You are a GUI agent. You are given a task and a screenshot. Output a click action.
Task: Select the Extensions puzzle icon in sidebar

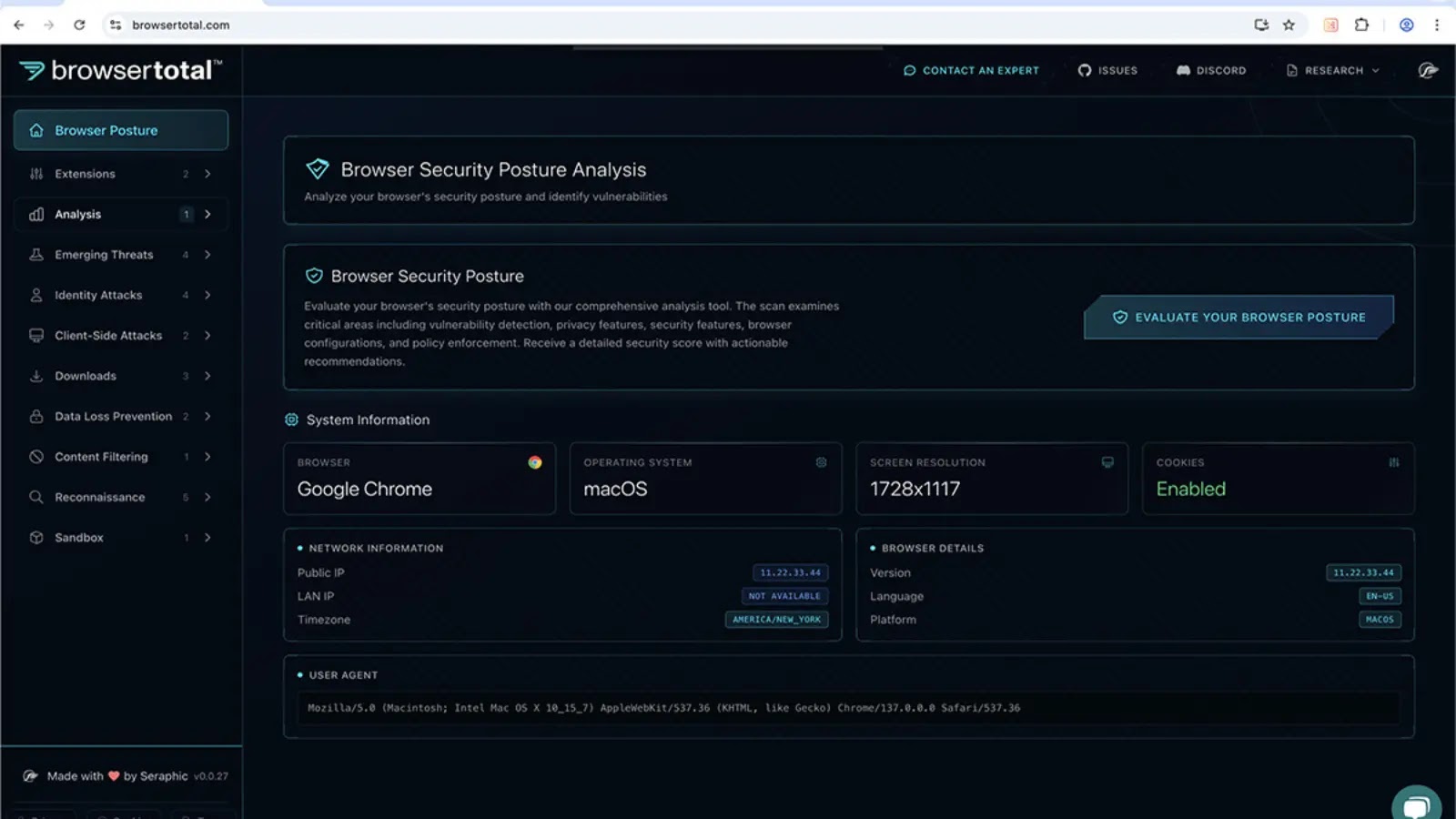pyautogui.click(x=35, y=174)
